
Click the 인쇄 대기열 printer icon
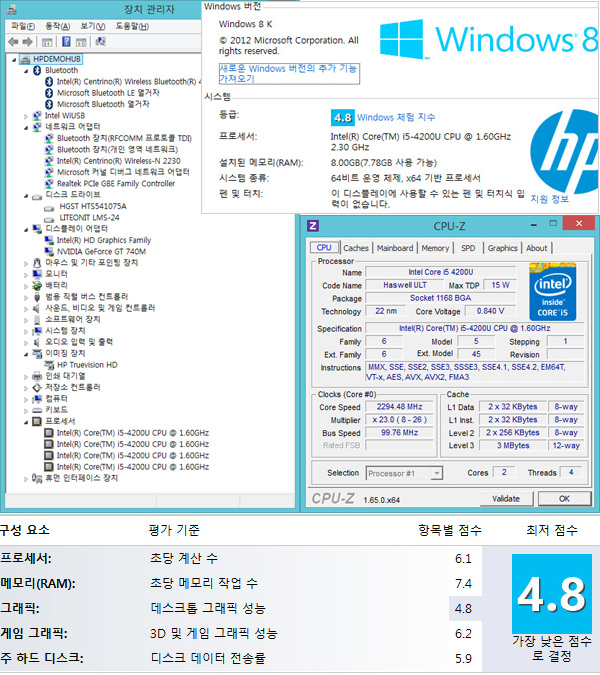point(37,376)
